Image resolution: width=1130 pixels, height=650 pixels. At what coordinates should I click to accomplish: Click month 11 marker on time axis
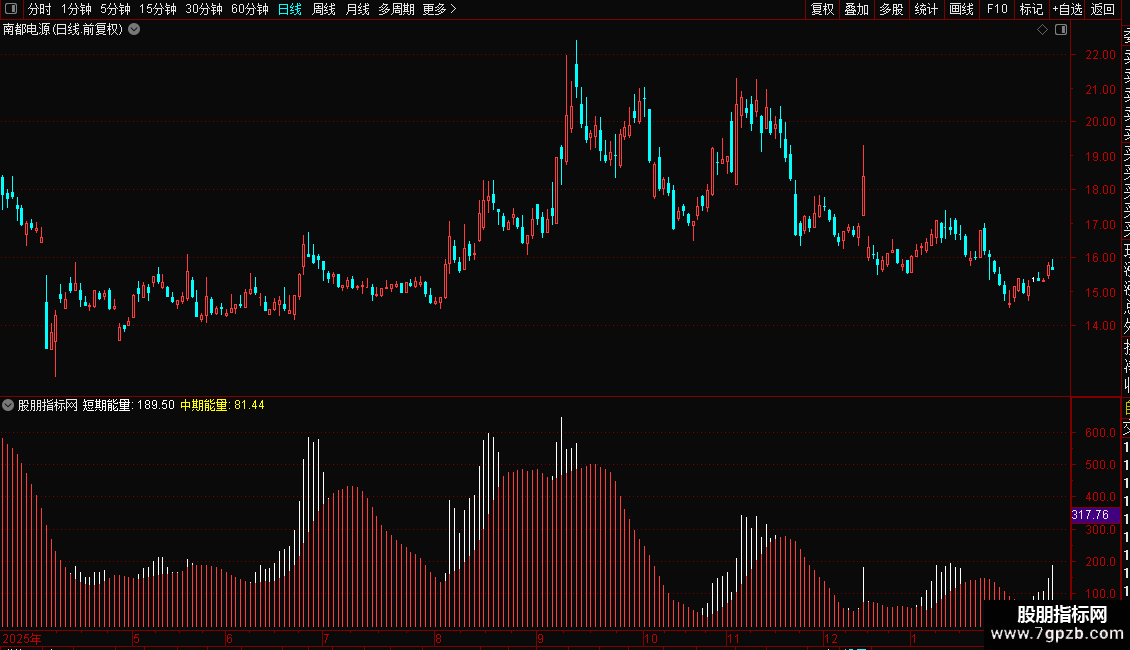pyautogui.click(x=733, y=638)
